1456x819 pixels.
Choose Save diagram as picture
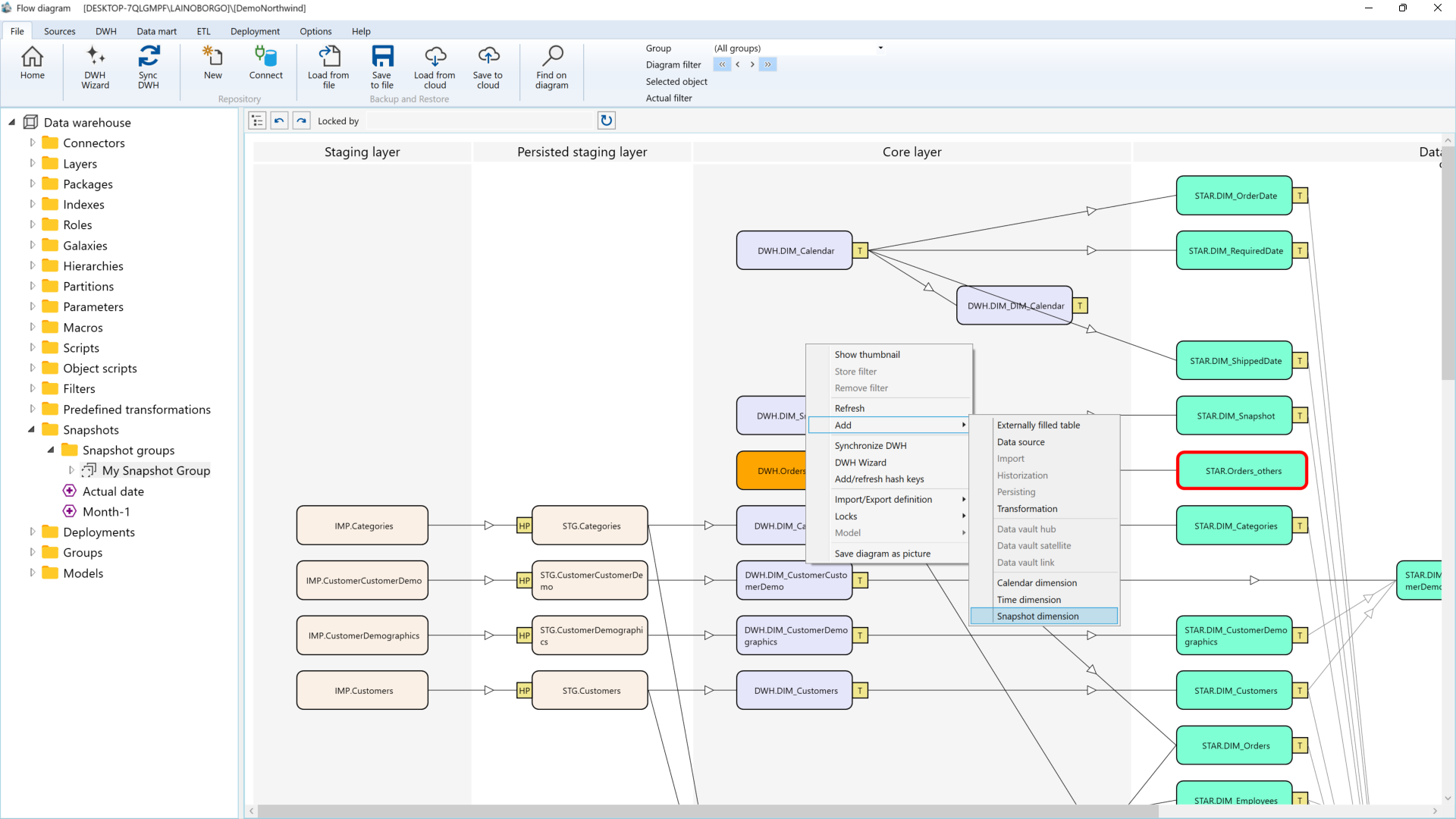(x=889, y=554)
